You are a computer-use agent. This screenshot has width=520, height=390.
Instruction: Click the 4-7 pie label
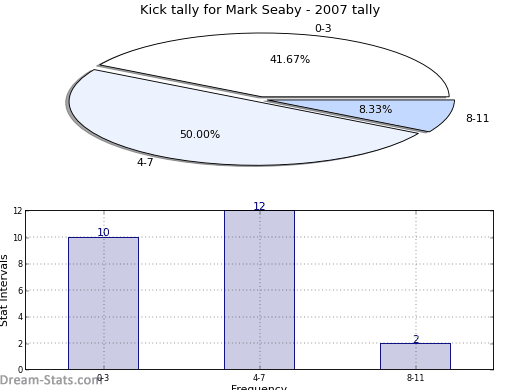[145, 162]
